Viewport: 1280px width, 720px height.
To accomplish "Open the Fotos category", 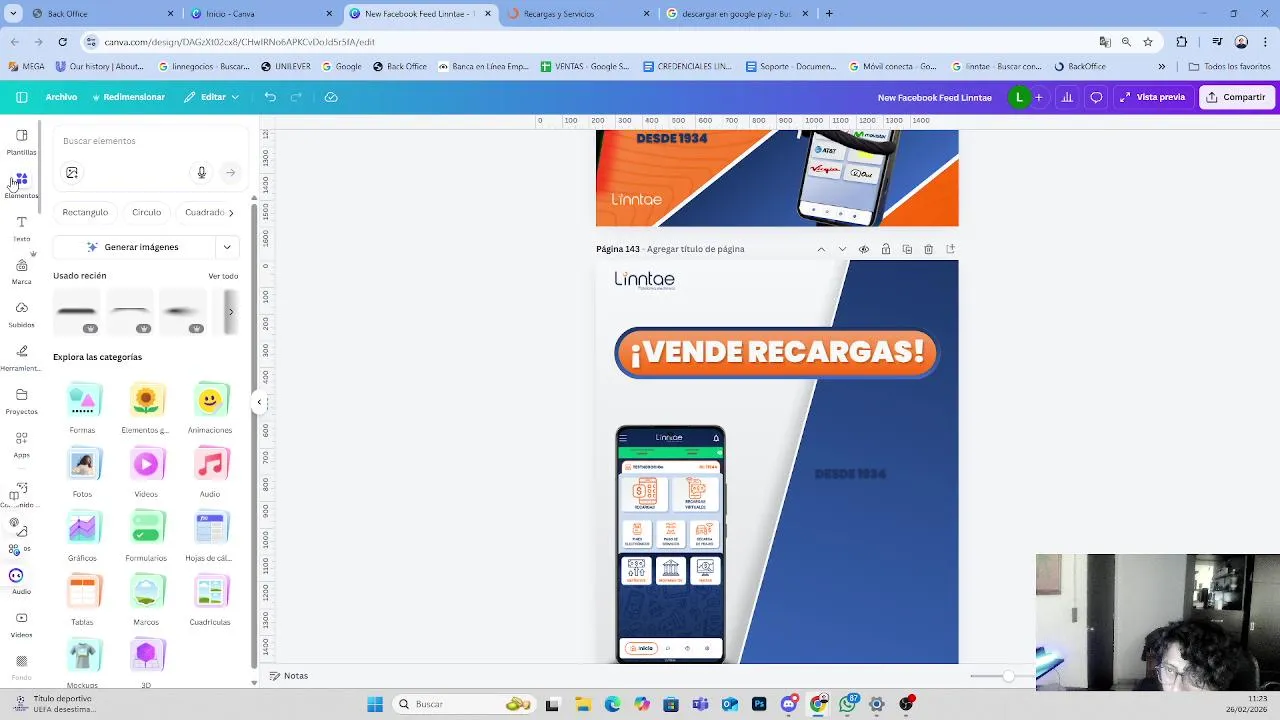I will [x=83, y=472].
